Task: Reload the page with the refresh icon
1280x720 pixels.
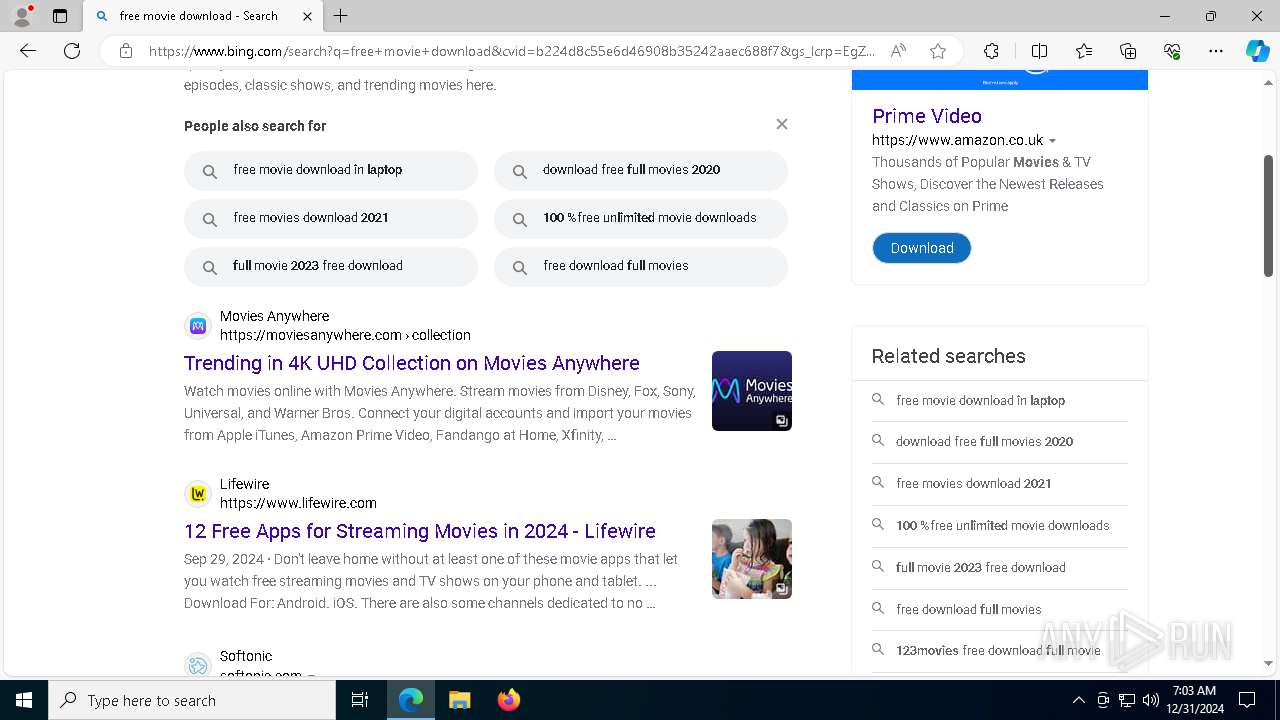Action: coord(72,51)
